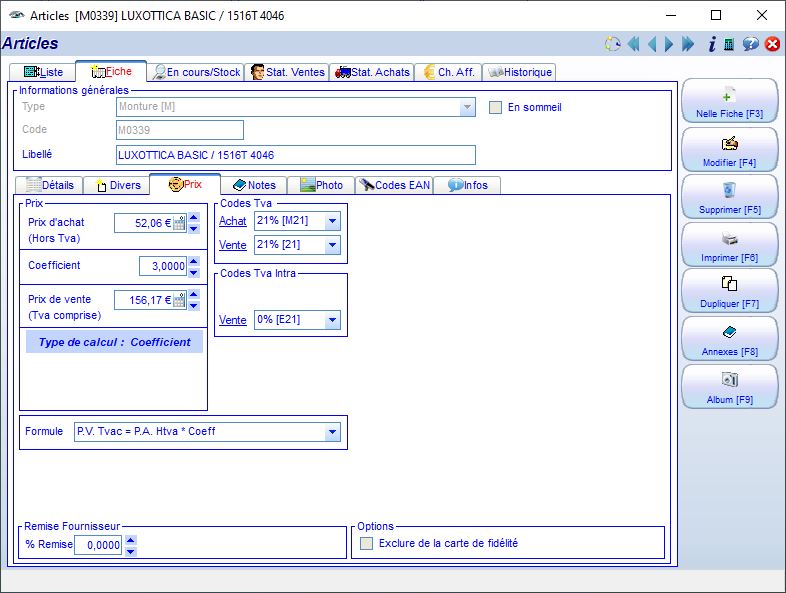The width and height of the screenshot is (786, 593).
Task: Click Dupliquer [F7] button
Action: (x=729, y=291)
